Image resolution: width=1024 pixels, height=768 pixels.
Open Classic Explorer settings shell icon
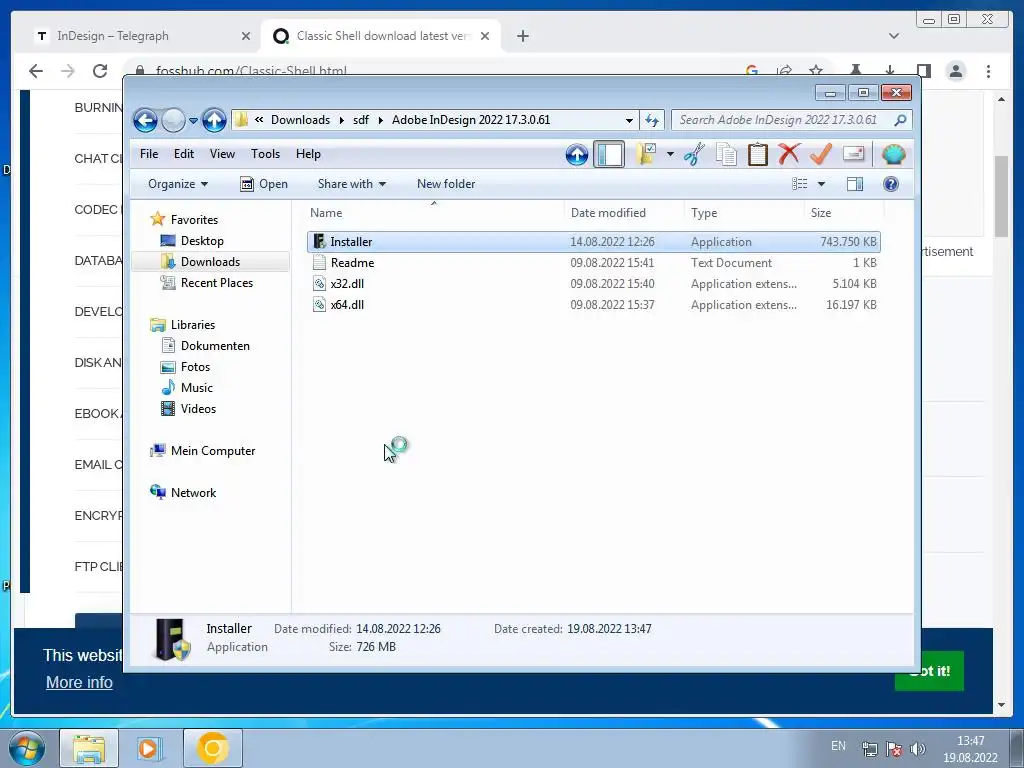pyautogui.click(x=893, y=155)
